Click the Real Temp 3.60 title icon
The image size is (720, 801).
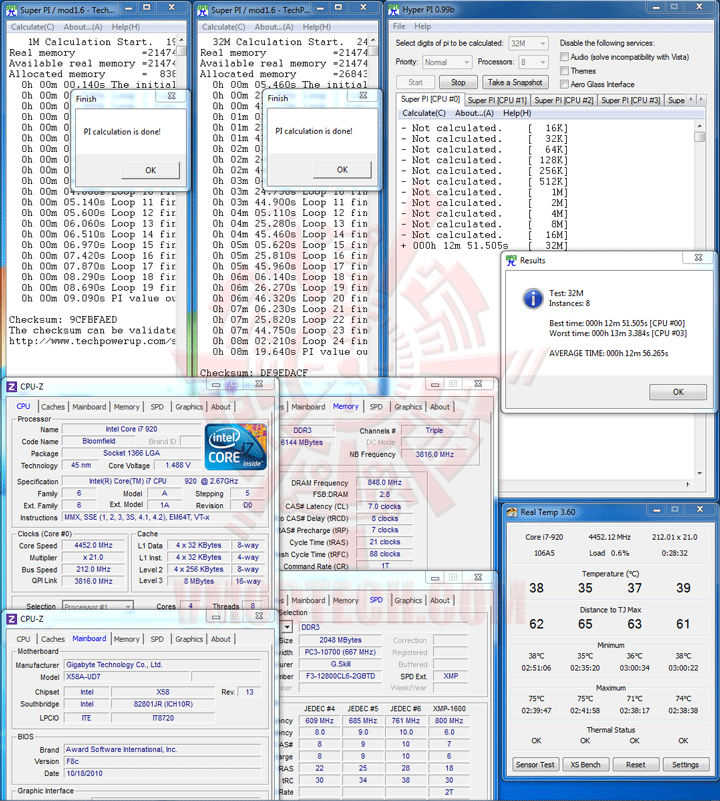(512, 512)
